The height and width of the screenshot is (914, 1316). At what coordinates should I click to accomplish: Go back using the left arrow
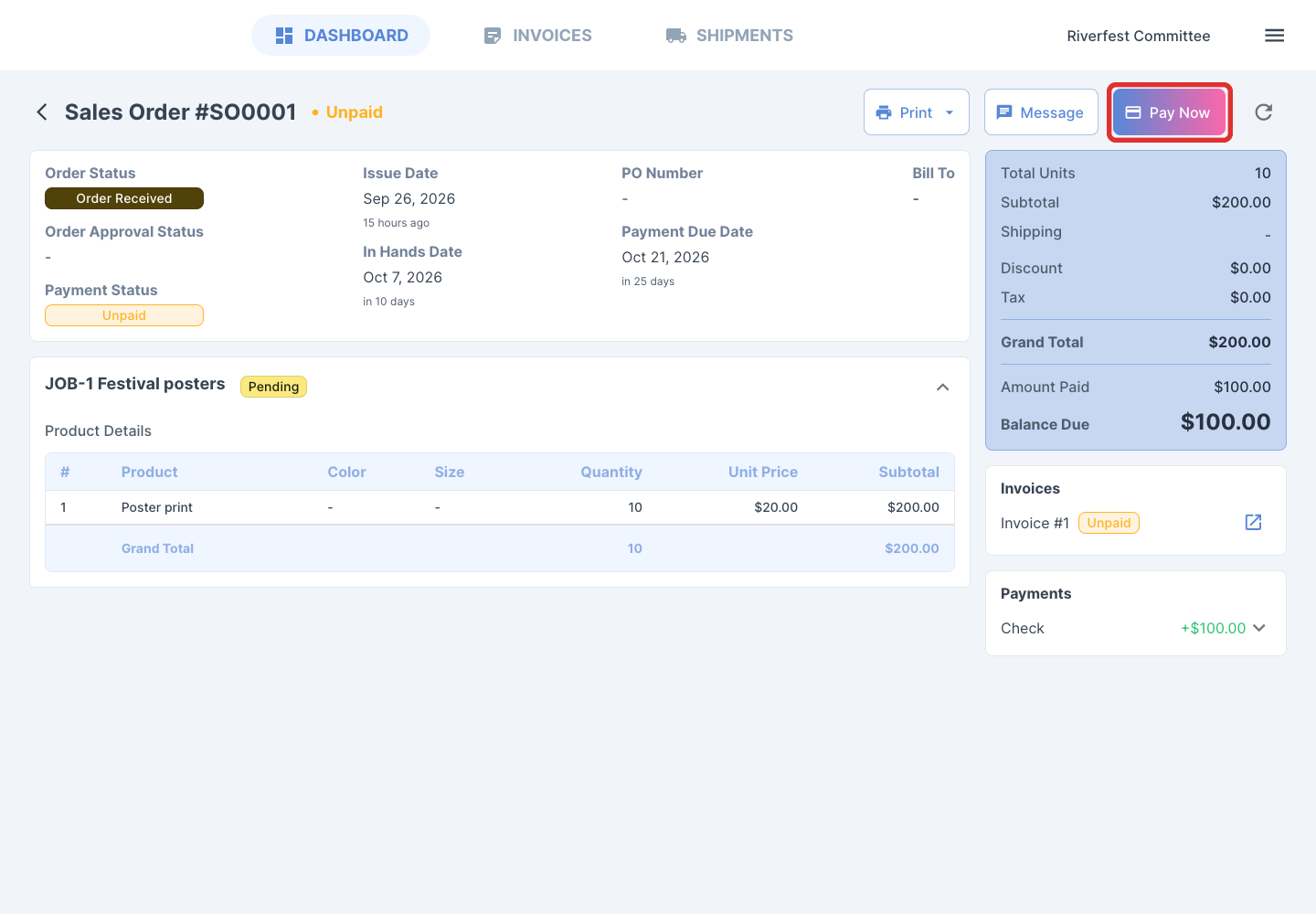pyautogui.click(x=42, y=112)
